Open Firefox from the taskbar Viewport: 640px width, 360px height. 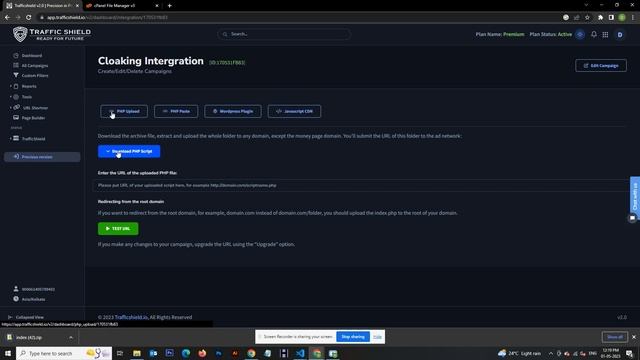pos(202,353)
